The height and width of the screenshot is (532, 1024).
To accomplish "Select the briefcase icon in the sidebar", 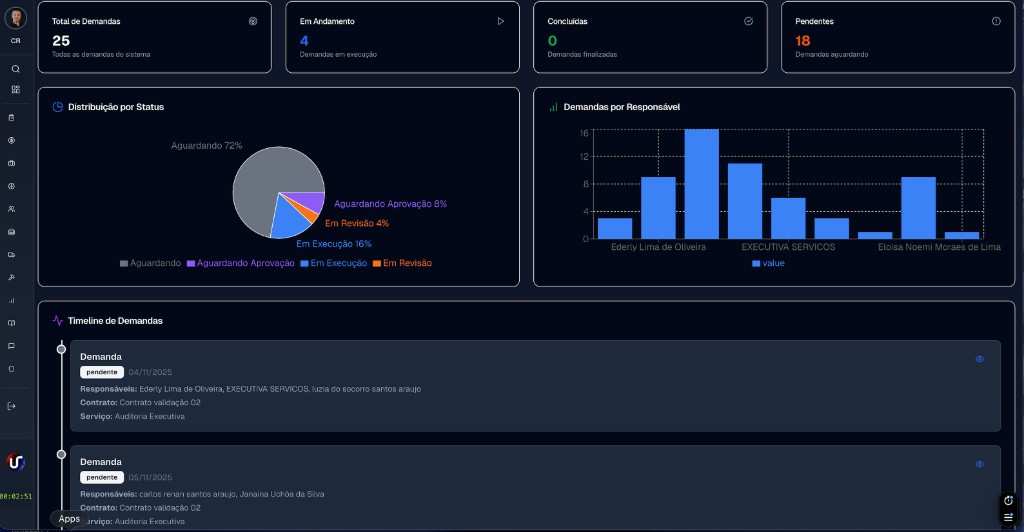I will point(11,163).
